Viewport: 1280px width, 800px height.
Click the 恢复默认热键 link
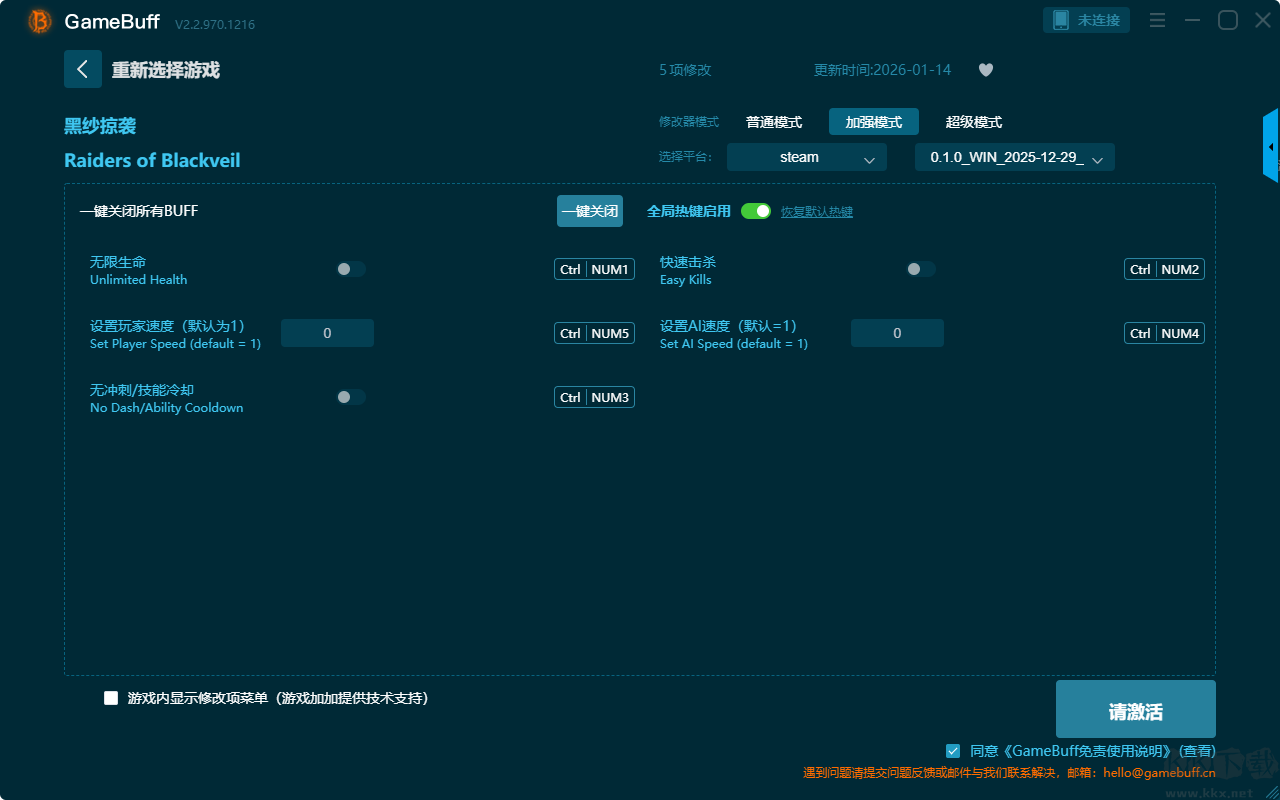click(817, 212)
